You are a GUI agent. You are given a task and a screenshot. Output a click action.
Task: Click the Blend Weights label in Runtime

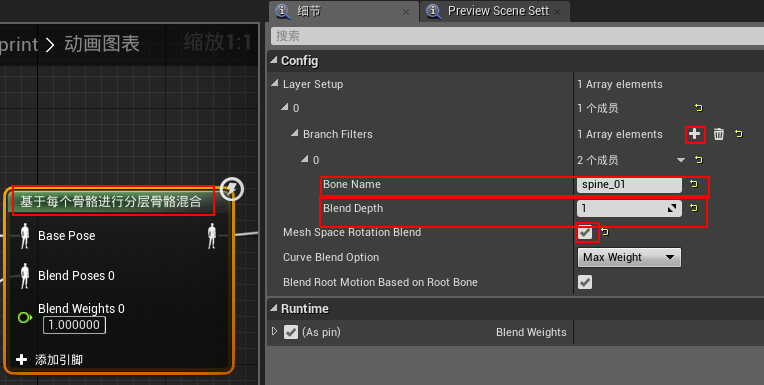tap(531, 332)
